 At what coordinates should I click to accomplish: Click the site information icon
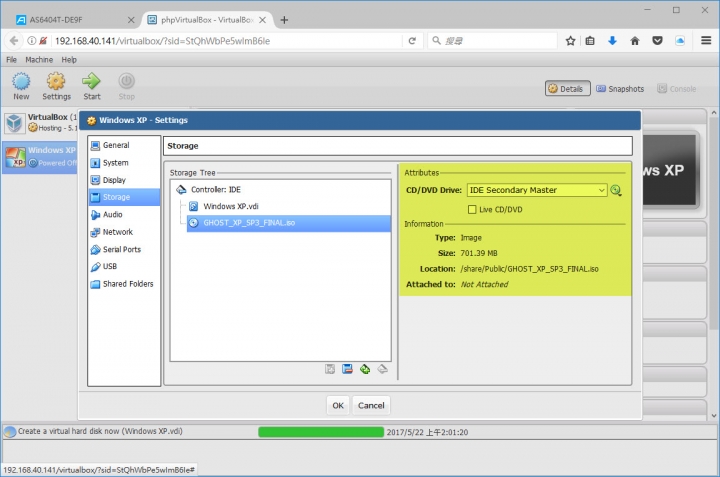pyautogui.click(x=31, y=41)
